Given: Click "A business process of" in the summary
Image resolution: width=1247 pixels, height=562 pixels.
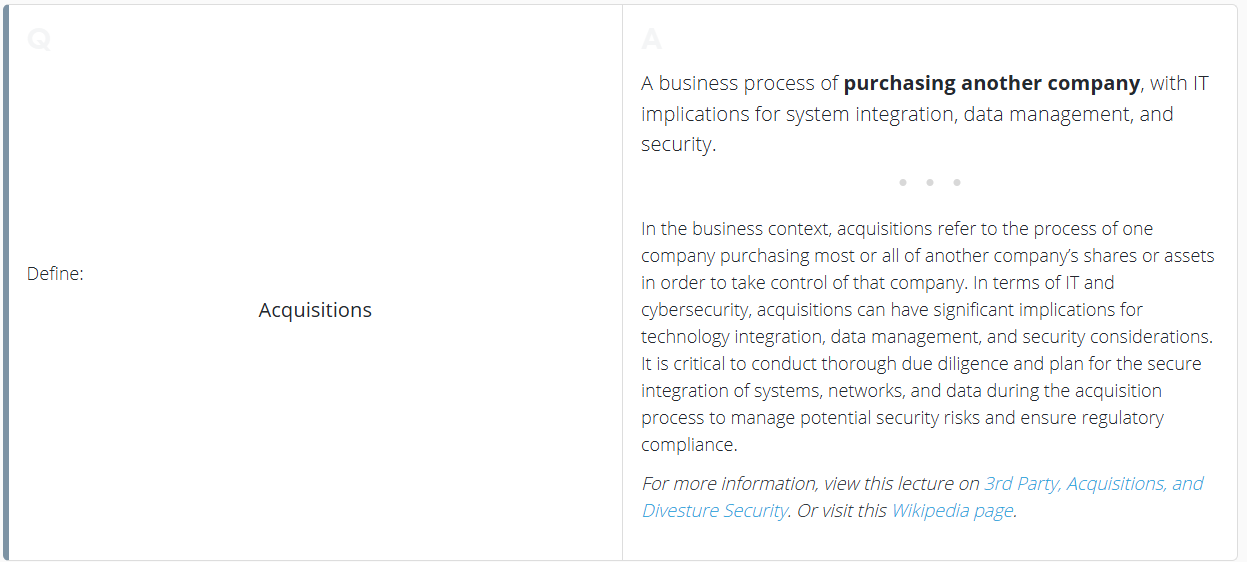Looking at the screenshot, I should point(739,83).
